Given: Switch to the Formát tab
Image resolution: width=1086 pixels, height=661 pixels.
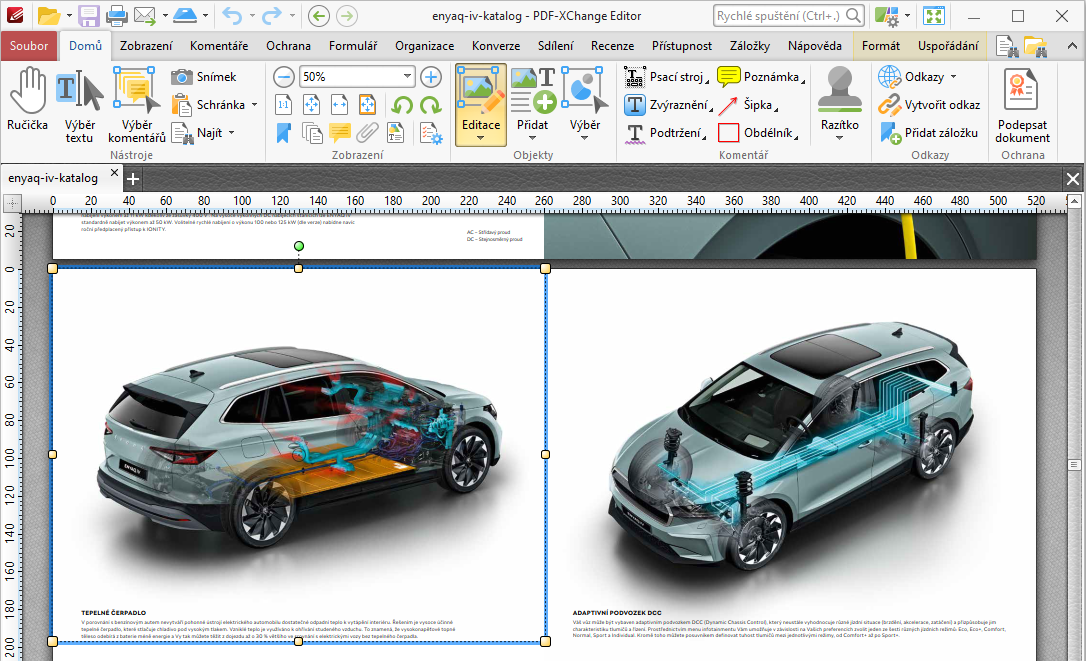Looking at the screenshot, I should click(881, 46).
